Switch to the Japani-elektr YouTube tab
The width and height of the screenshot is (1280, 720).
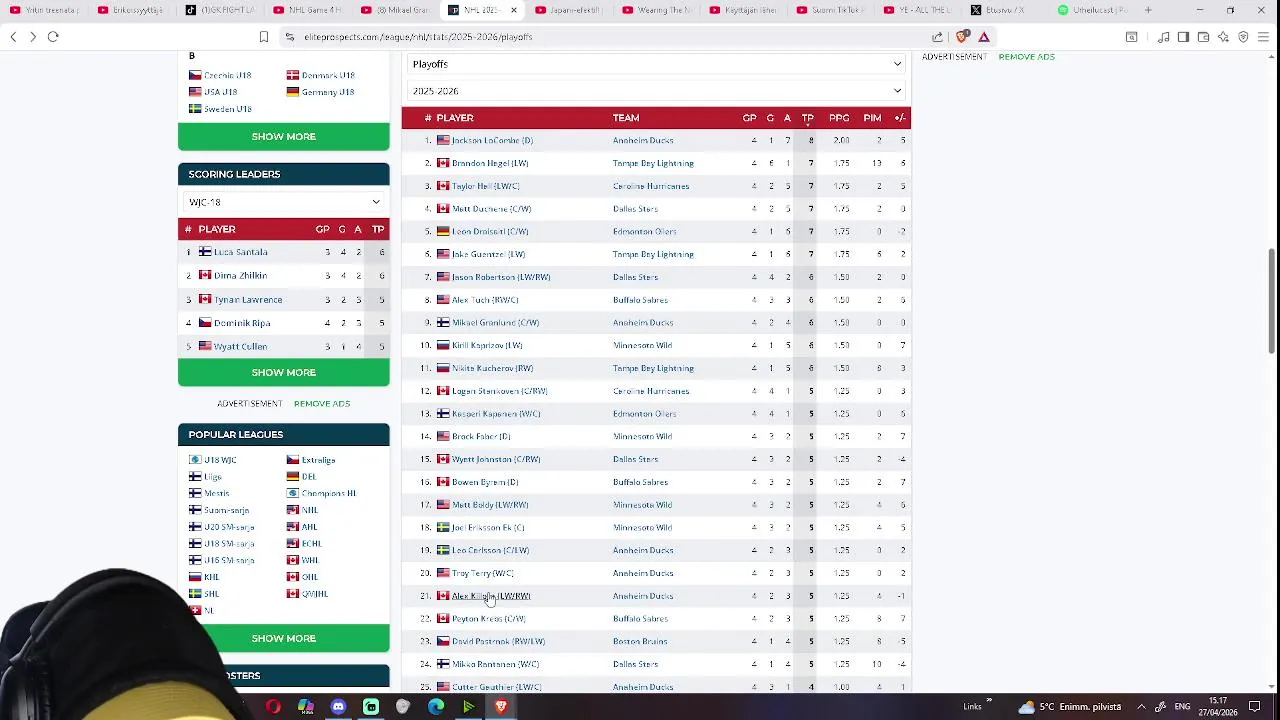(x=568, y=10)
